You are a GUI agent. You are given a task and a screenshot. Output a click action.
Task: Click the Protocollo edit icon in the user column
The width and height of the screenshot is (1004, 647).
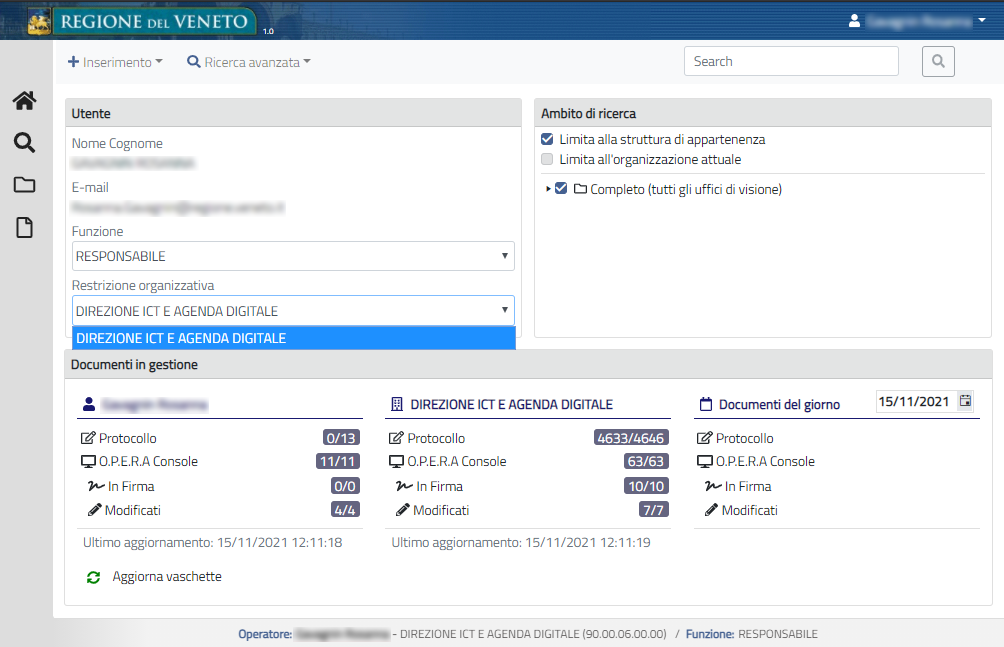tap(88, 438)
